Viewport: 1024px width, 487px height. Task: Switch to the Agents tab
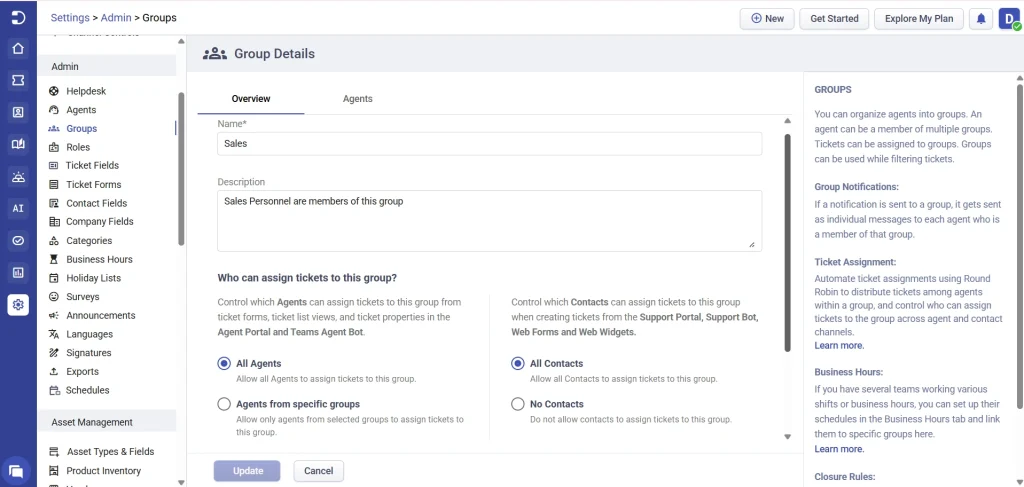tap(357, 99)
